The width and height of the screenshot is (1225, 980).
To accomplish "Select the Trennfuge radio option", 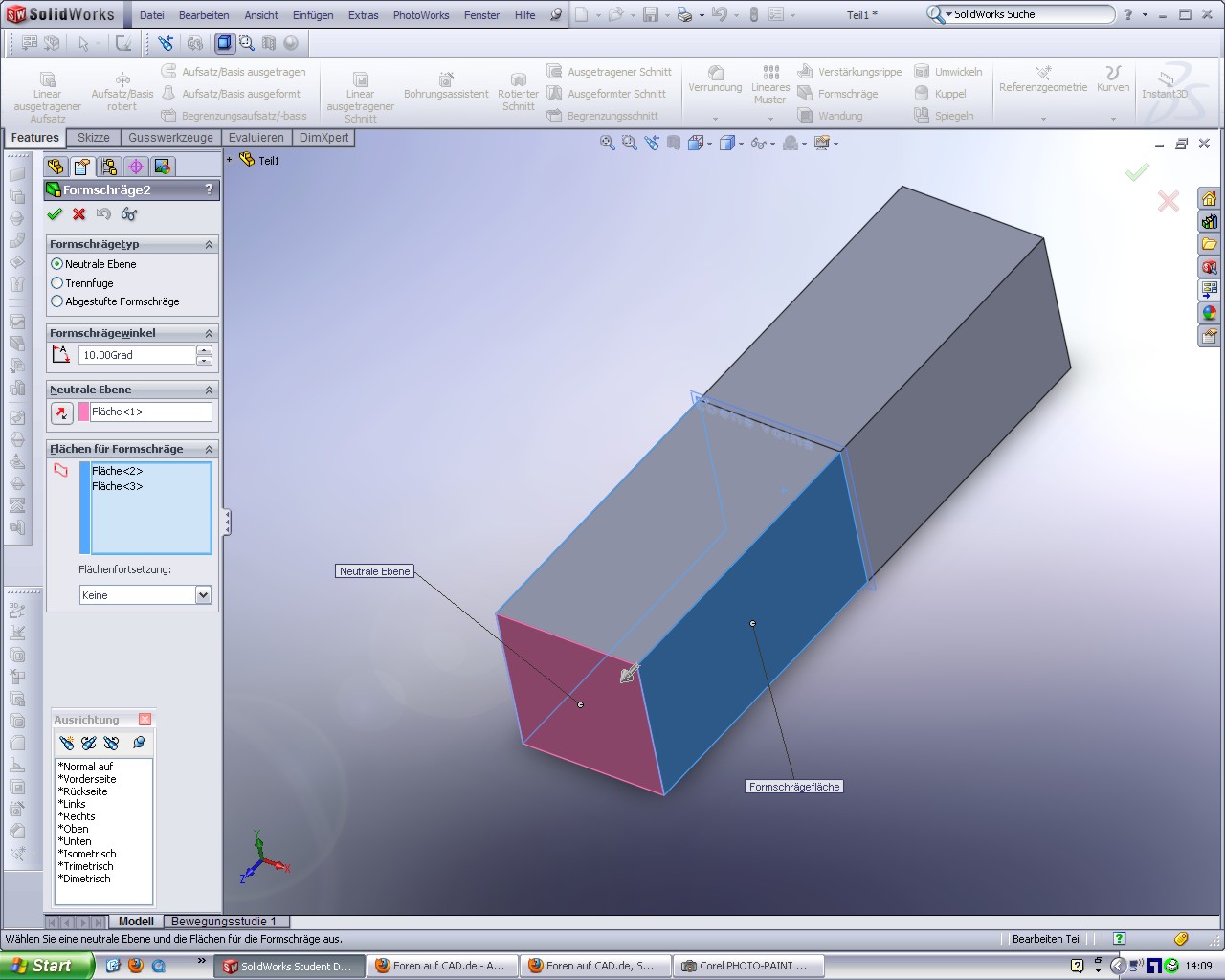I will click(x=57, y=283).
